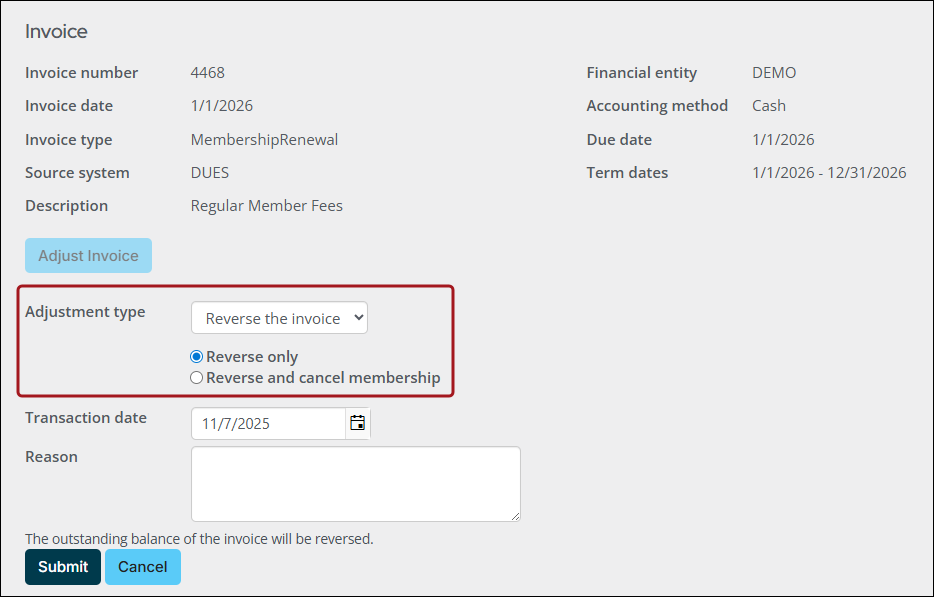This screenshot has height=597, width=934.
Task: Open the date picker calendar icon
Action: (x=357, y=423)
